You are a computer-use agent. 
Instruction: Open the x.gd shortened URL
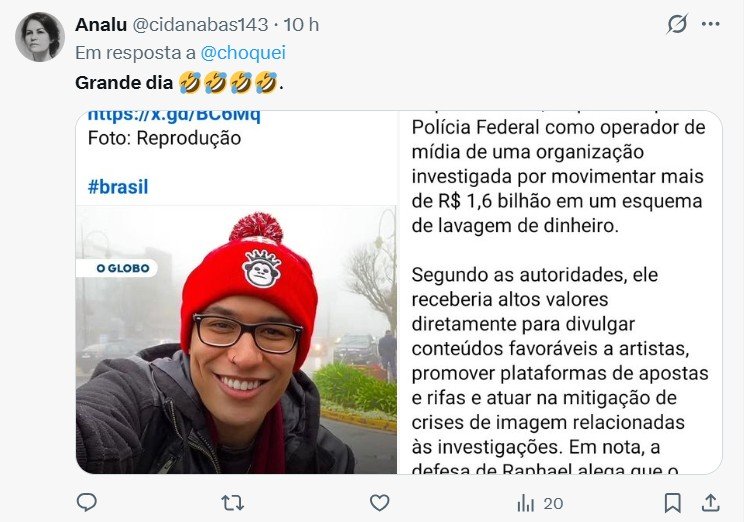click(174, 115)
